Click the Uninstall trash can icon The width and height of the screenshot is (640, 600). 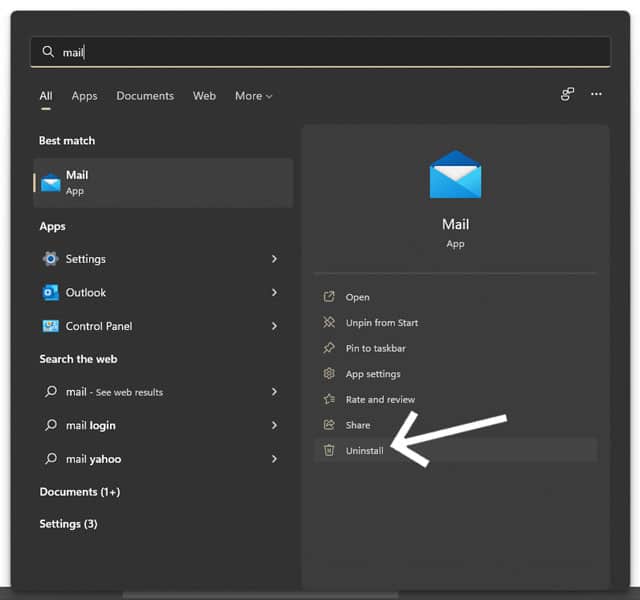pos(329,450)
